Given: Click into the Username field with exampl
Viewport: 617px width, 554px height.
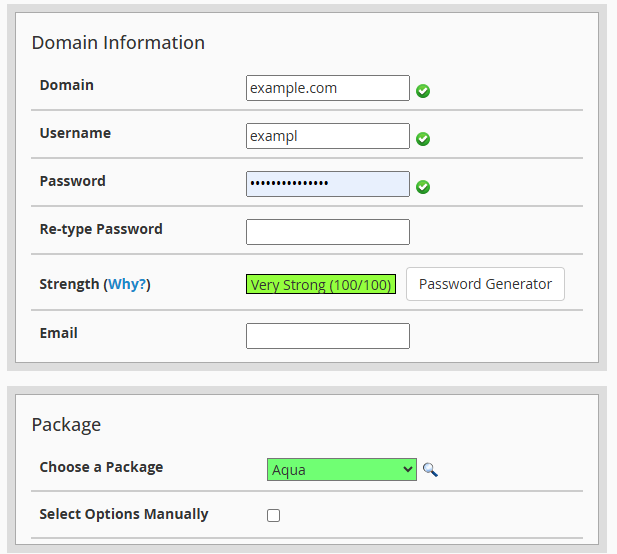Looking at the screenshot, I should (327, 136).
